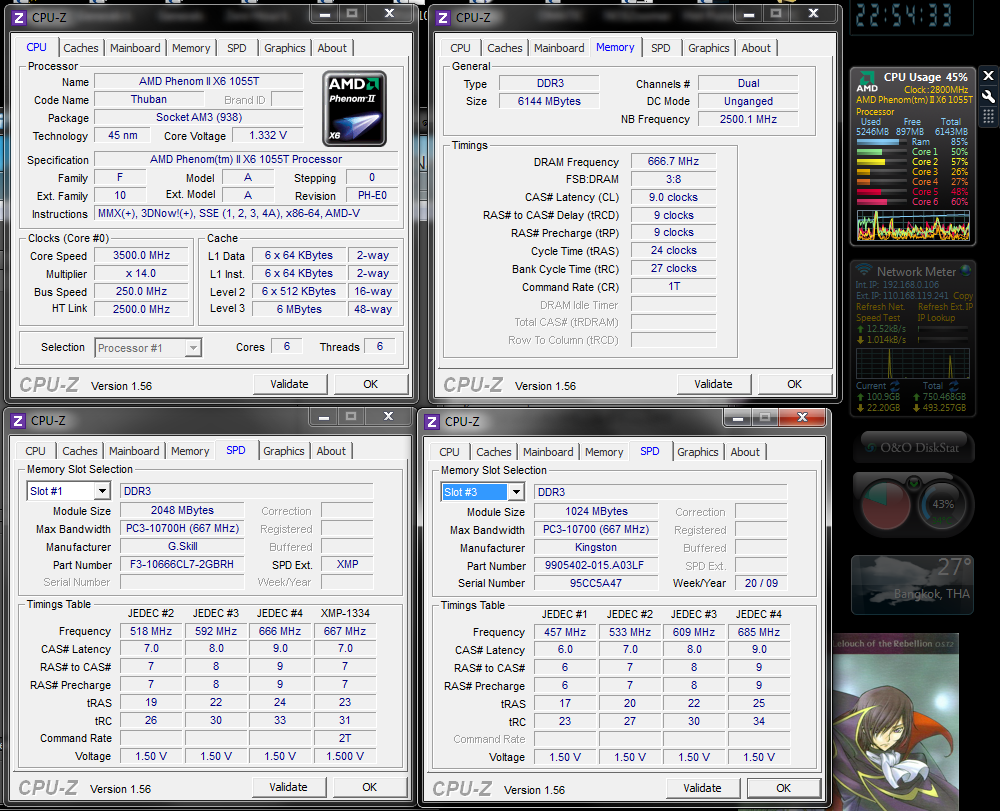The height and width of the screenshot is (811, 1000).
Task: Click the part number 'F3-10666CL7-2GBRH'
Action: [182, 564]
